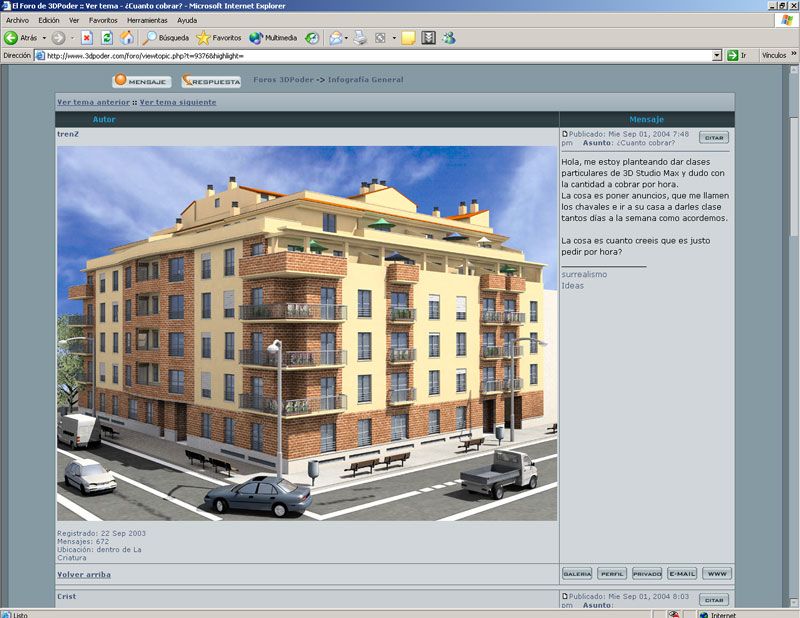Open the WWW button for trenZ

pos(717,574)
